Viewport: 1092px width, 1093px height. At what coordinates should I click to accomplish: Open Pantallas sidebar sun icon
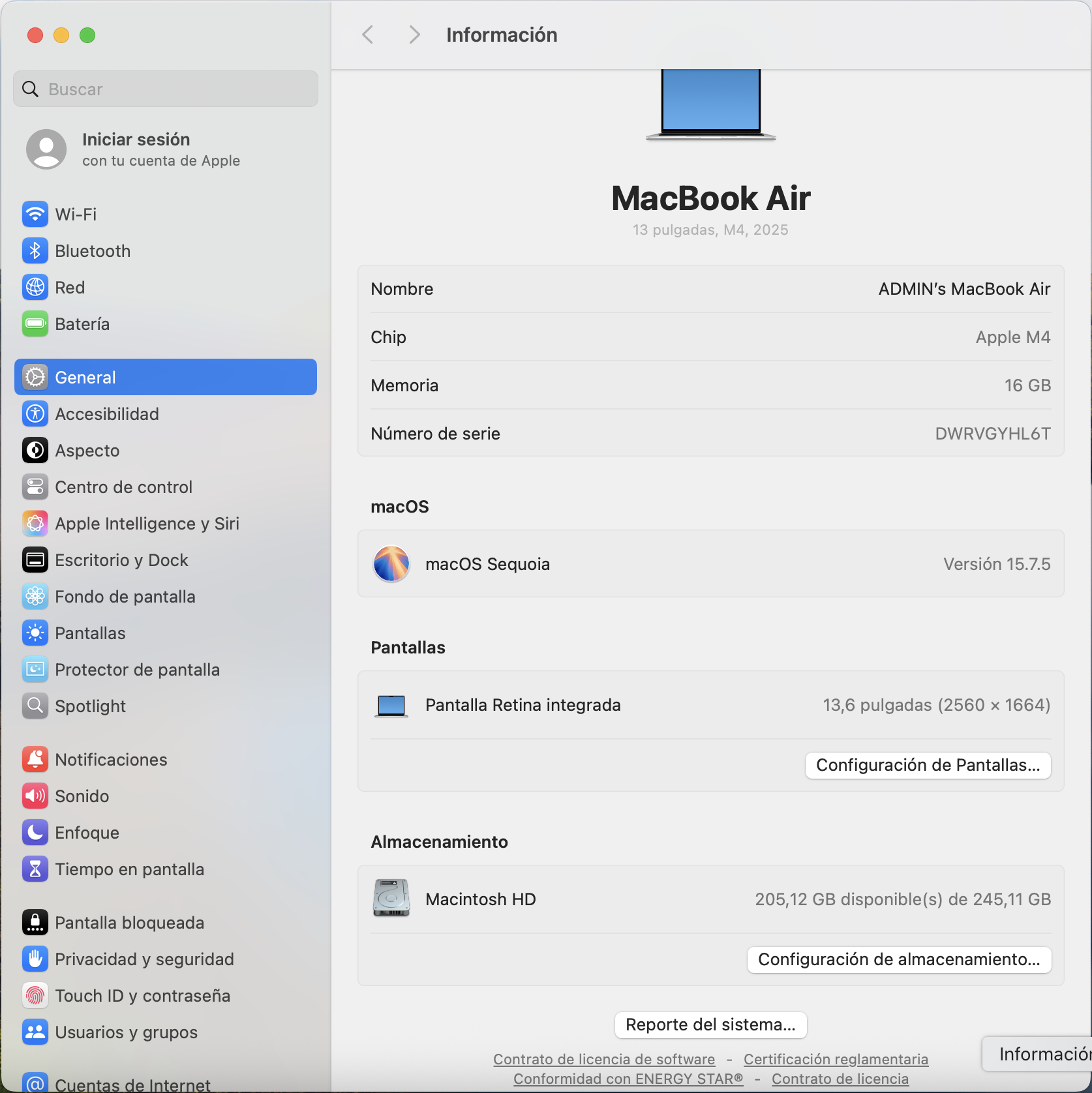click(x=35, y=633)
